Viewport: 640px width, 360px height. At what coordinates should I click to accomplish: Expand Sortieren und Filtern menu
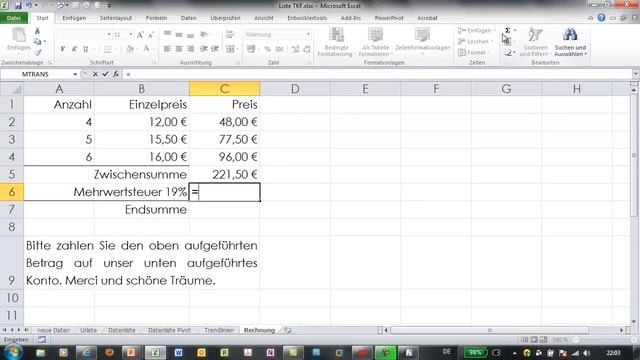pyautogui.click(x=535, y=42)
